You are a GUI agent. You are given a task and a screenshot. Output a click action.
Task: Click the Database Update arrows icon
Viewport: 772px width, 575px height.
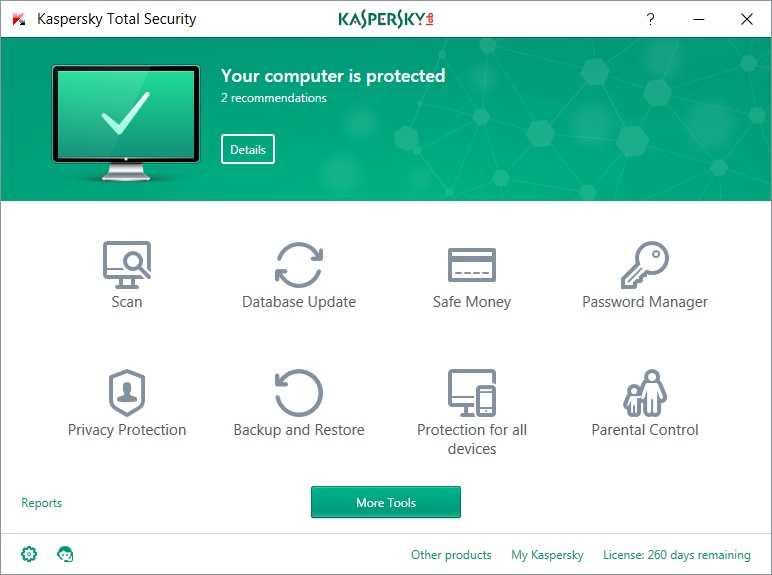coord(298,264)
